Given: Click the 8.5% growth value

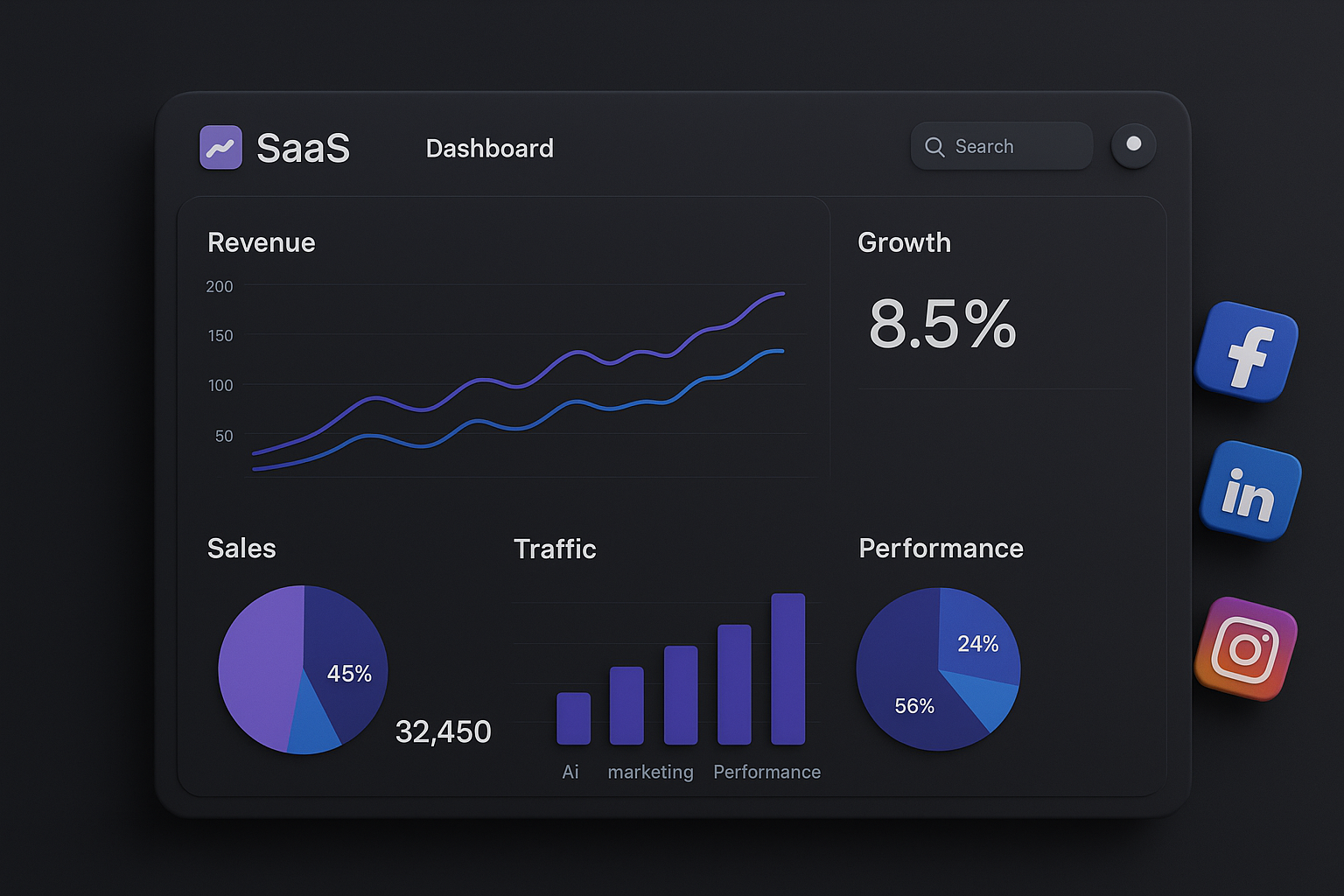Looking at the screenshot, I should point(942,324).
